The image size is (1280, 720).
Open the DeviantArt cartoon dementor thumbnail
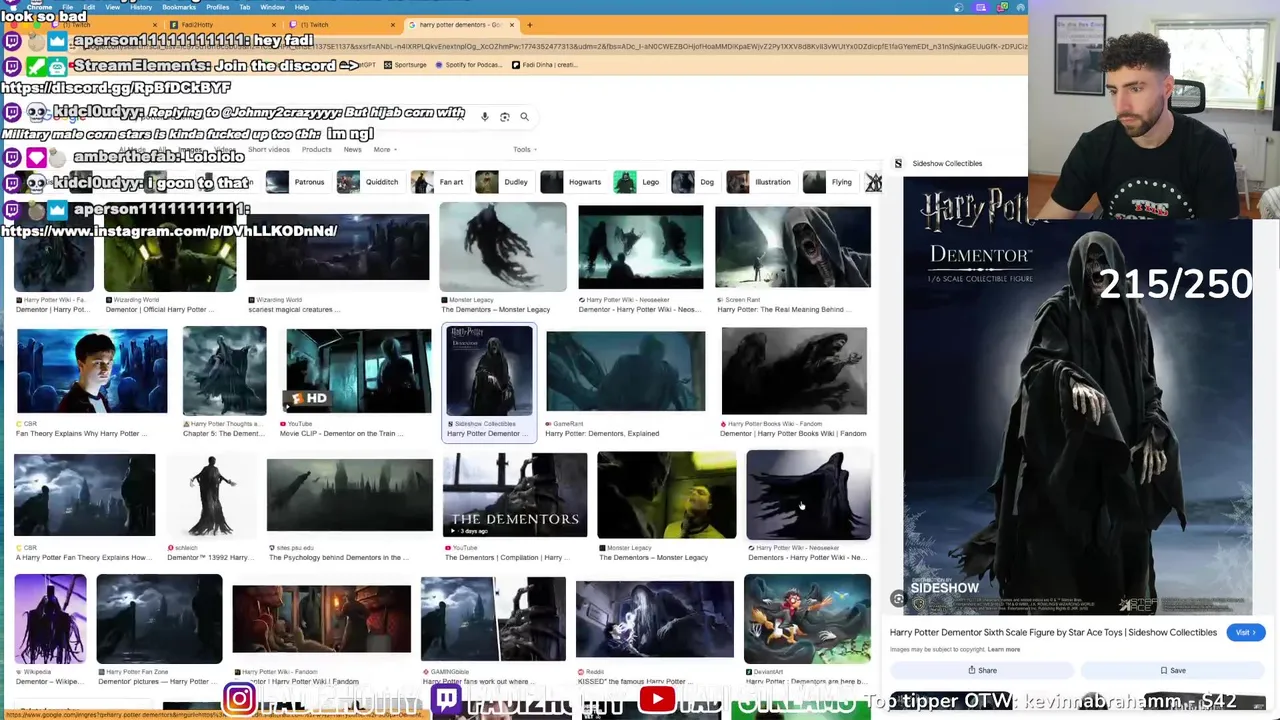(x=807, y=619)
